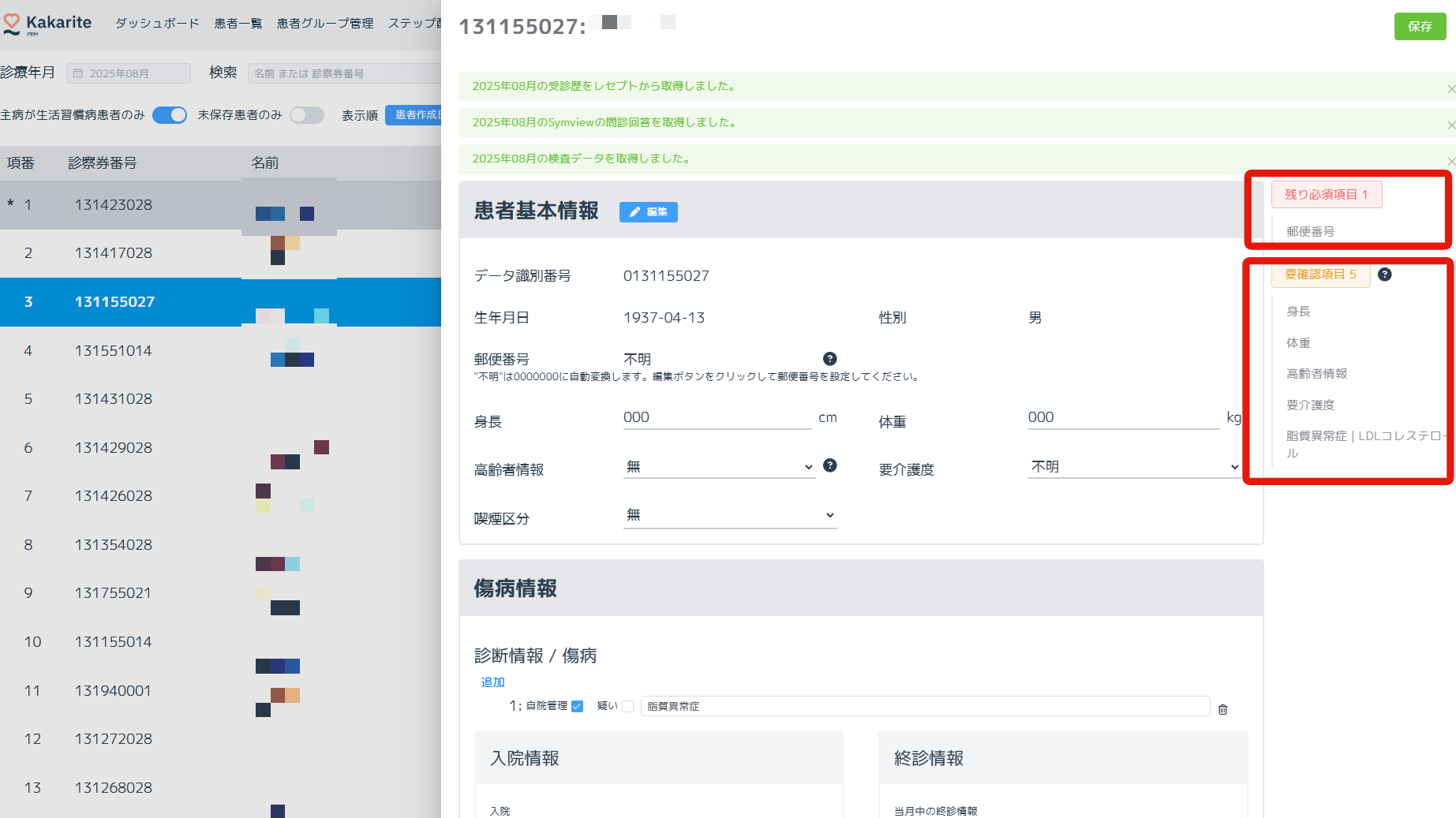
Task: Open ダッシュボード menu item
Action: (x=157, y=24)
